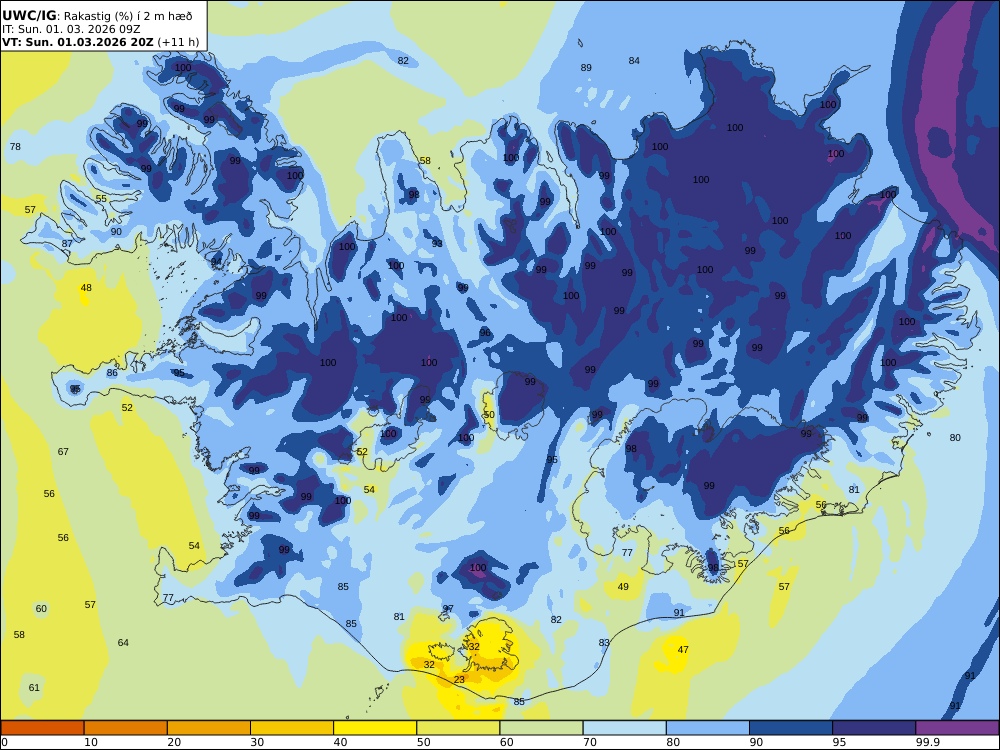This screenshot has height=750, width=1000.
Task: Click the '10' legend tick label
Action: pos(91,742)
